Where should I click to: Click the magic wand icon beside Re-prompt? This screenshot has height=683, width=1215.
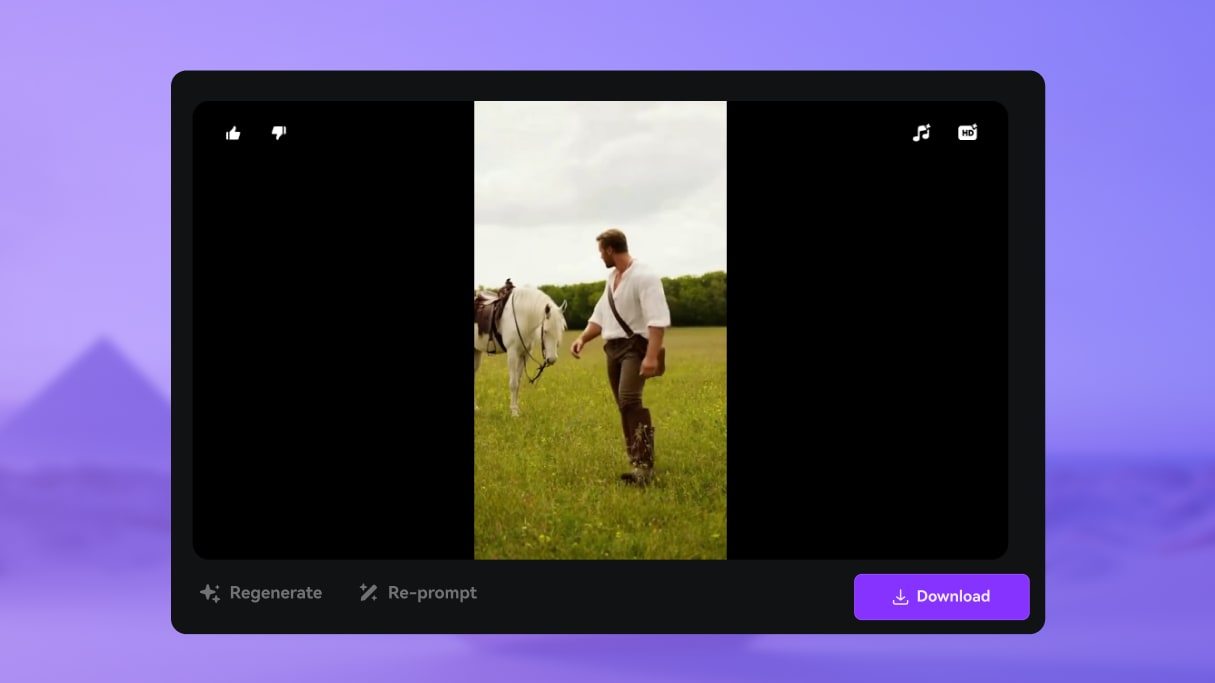pos(368,593)
